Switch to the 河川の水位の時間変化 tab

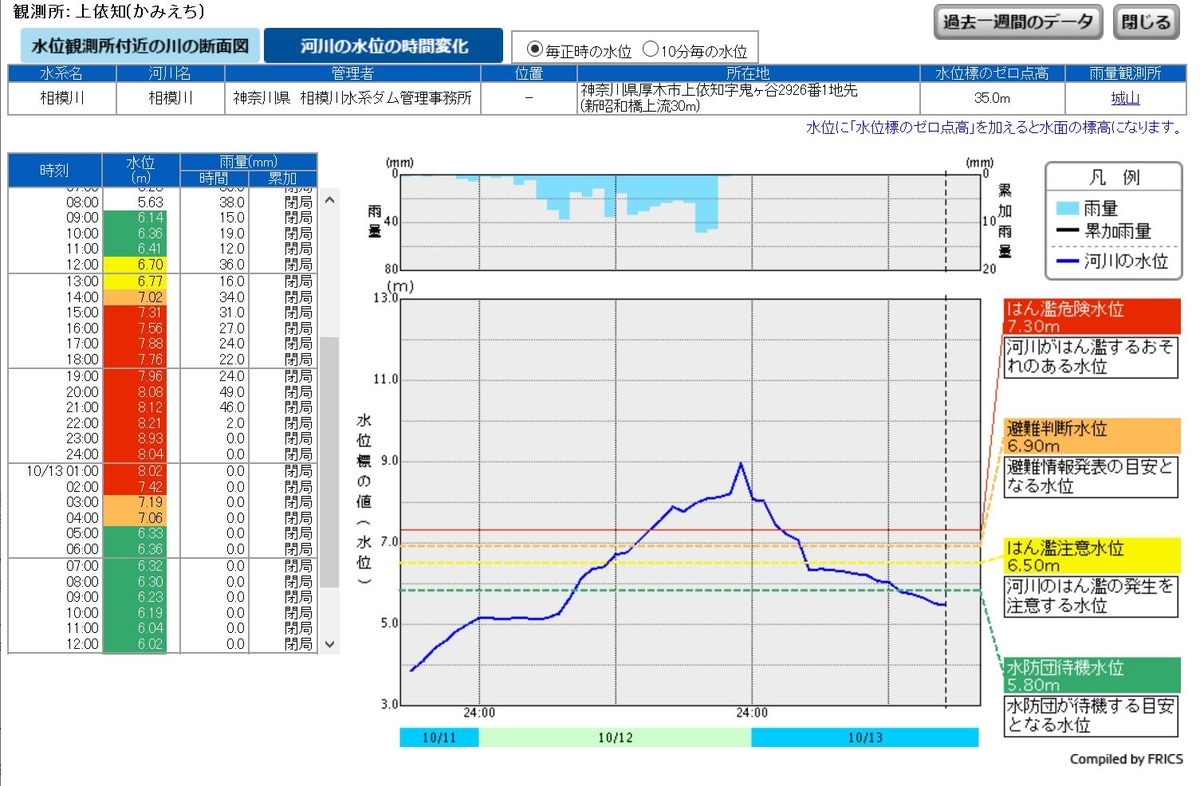point(385,46)
